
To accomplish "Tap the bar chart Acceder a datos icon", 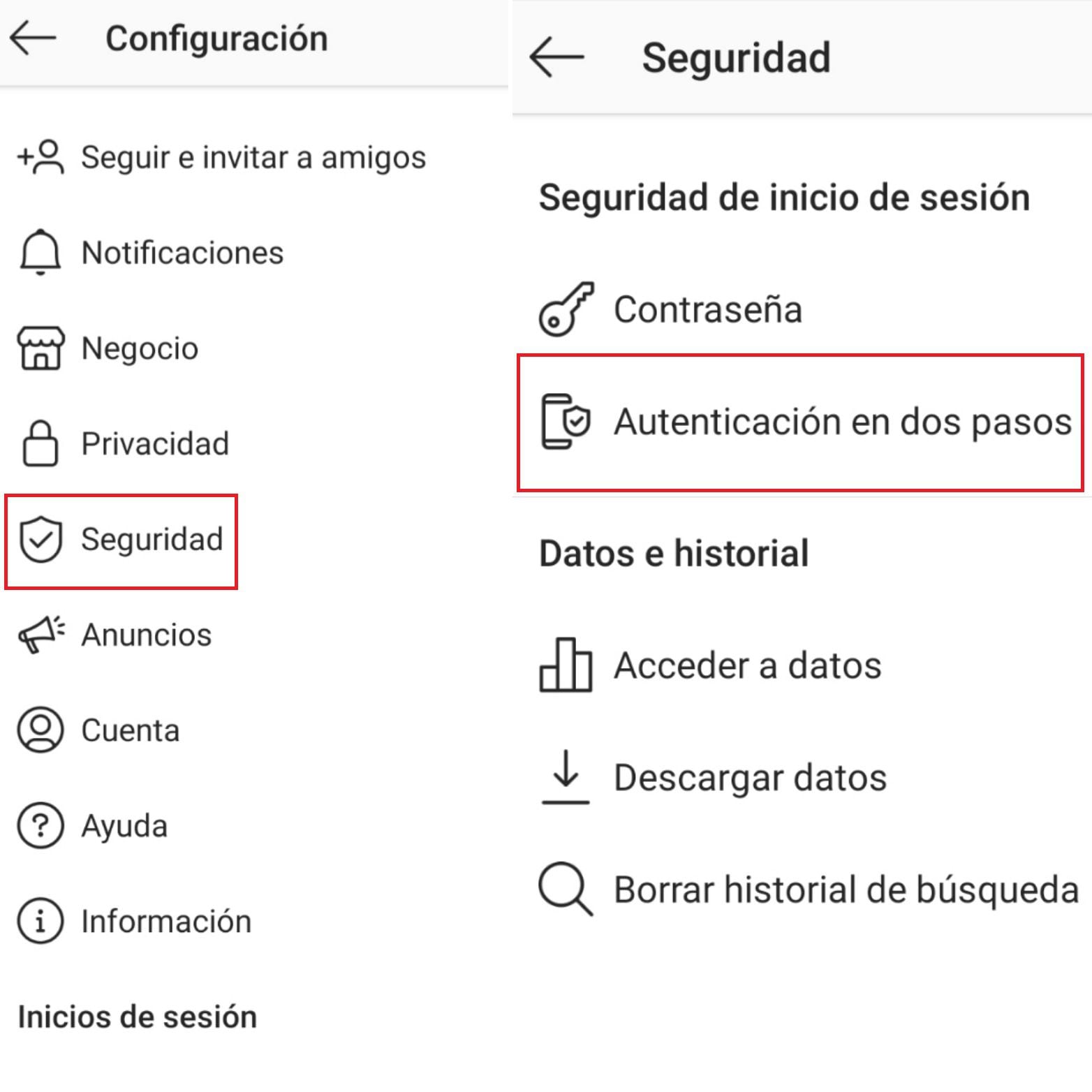I will point(566,665).
